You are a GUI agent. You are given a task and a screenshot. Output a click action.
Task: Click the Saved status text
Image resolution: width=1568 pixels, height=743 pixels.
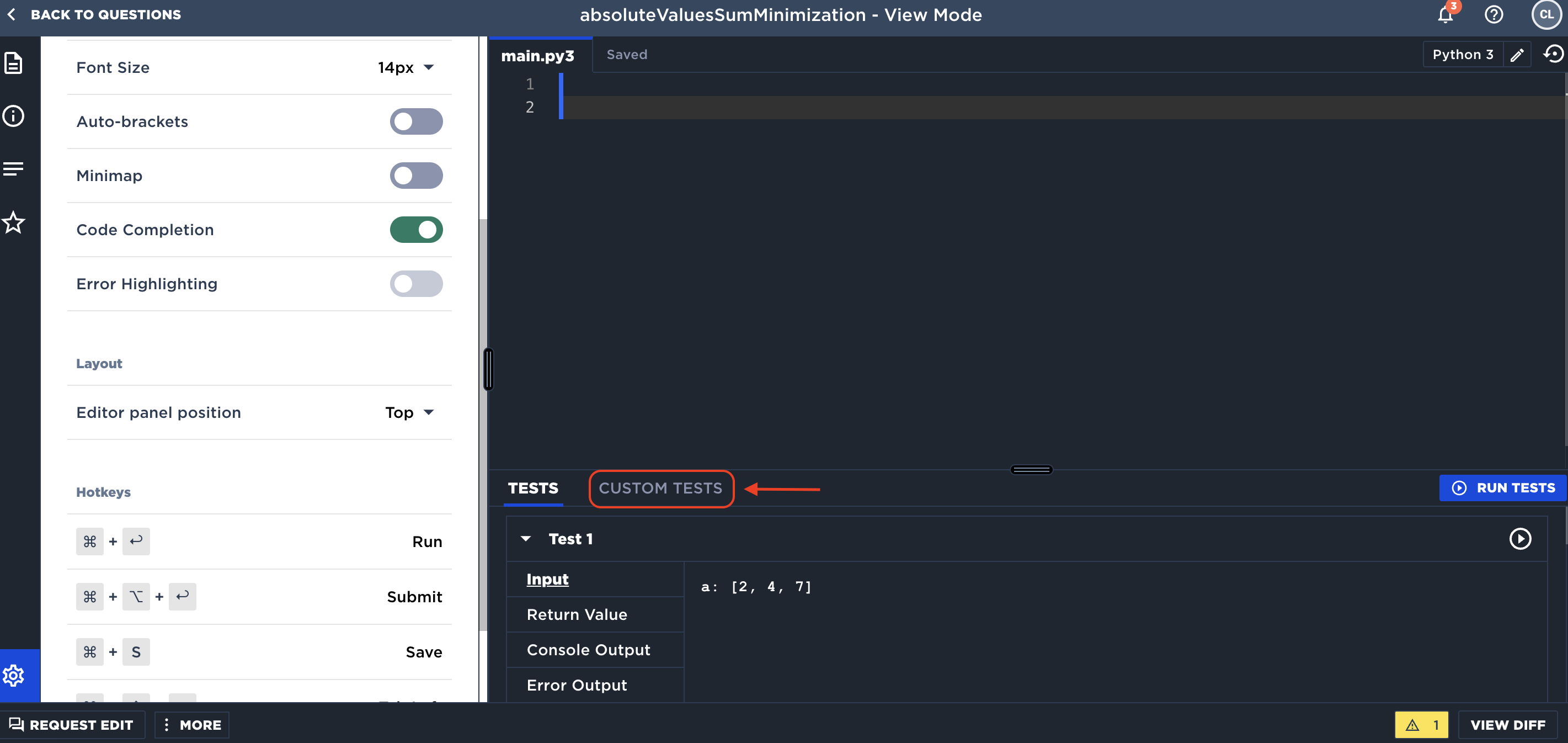coord(627,55)
